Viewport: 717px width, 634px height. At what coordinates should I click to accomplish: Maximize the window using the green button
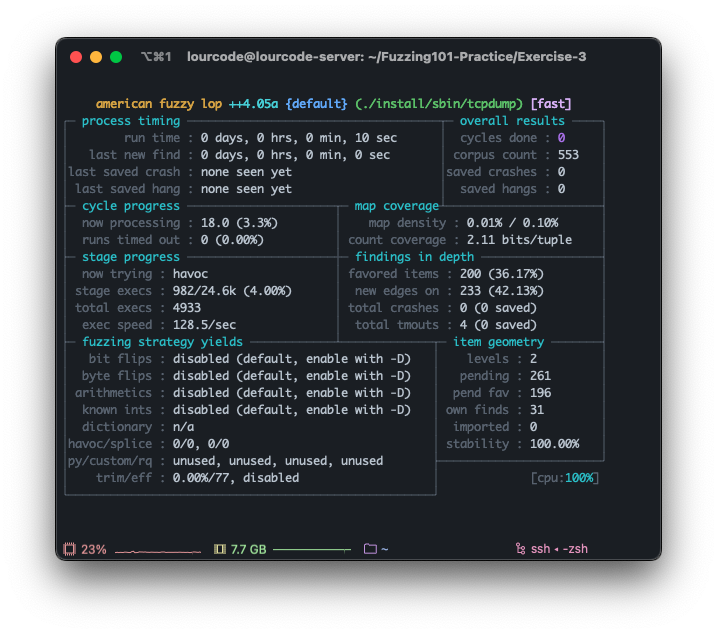coord(116,58)
